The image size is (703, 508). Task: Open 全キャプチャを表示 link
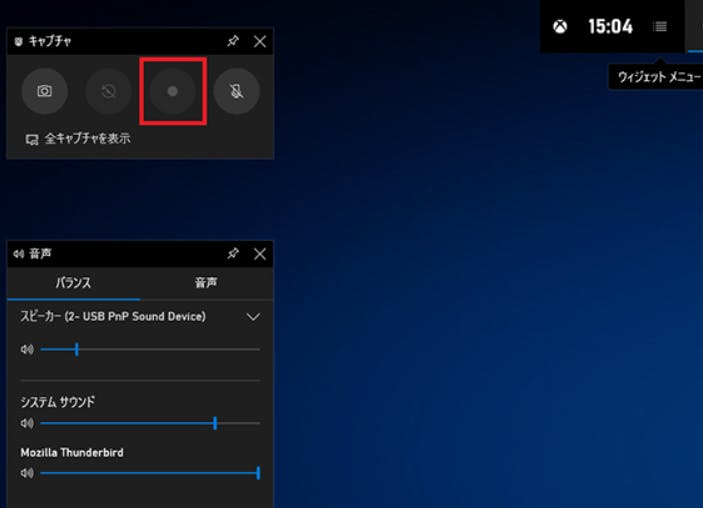(x=78, y=139)
